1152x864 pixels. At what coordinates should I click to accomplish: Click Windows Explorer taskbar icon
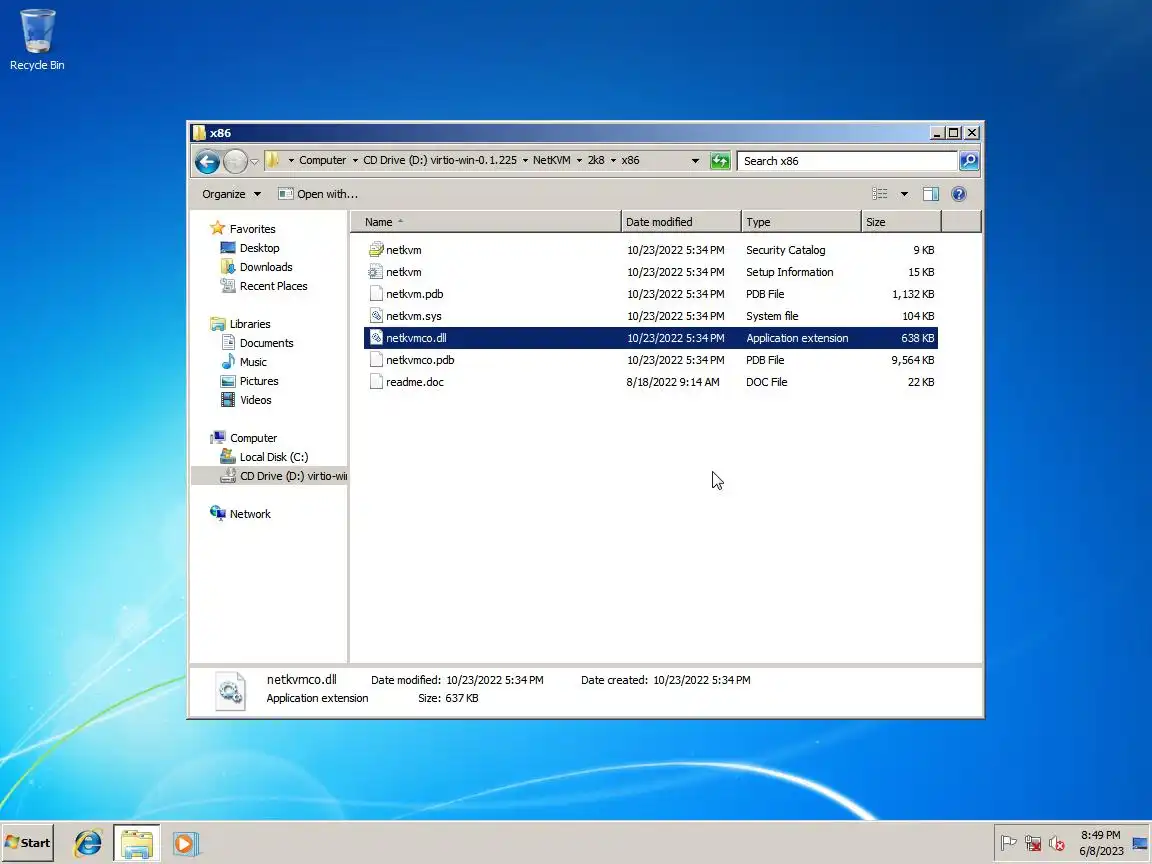point(137,843)
